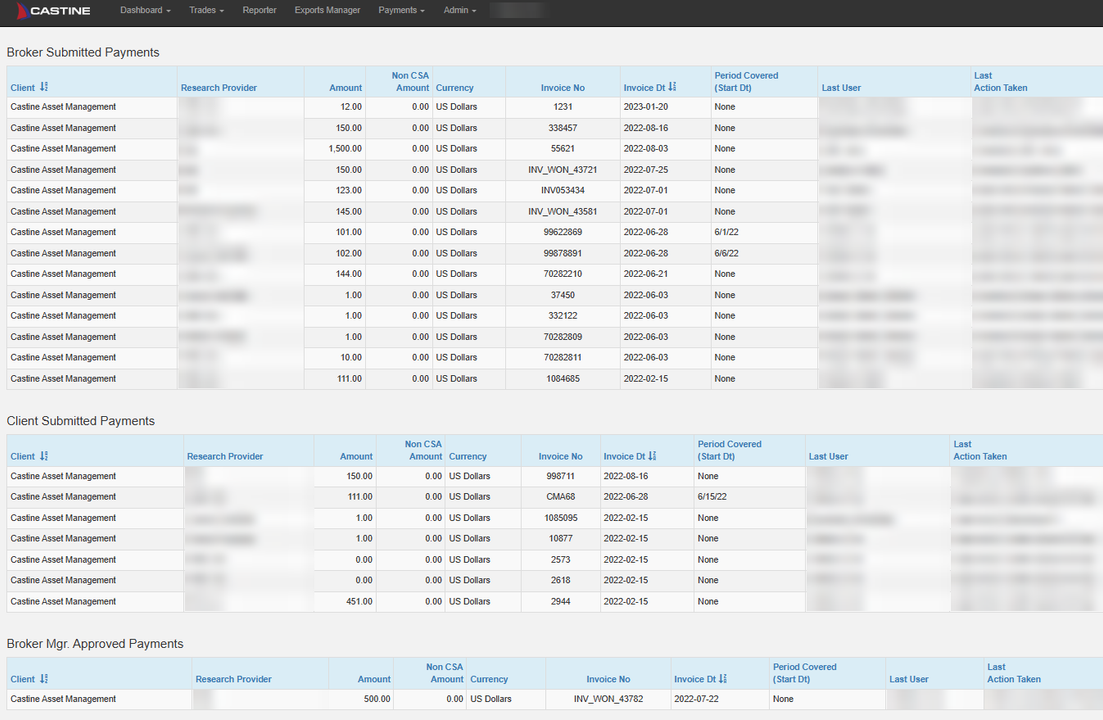Image resolution: width=1103 pixels, height=720 pixels.
Task: Click Non CSA Amount header in Broker Submitted Payments
Action: tap(411, 82)
